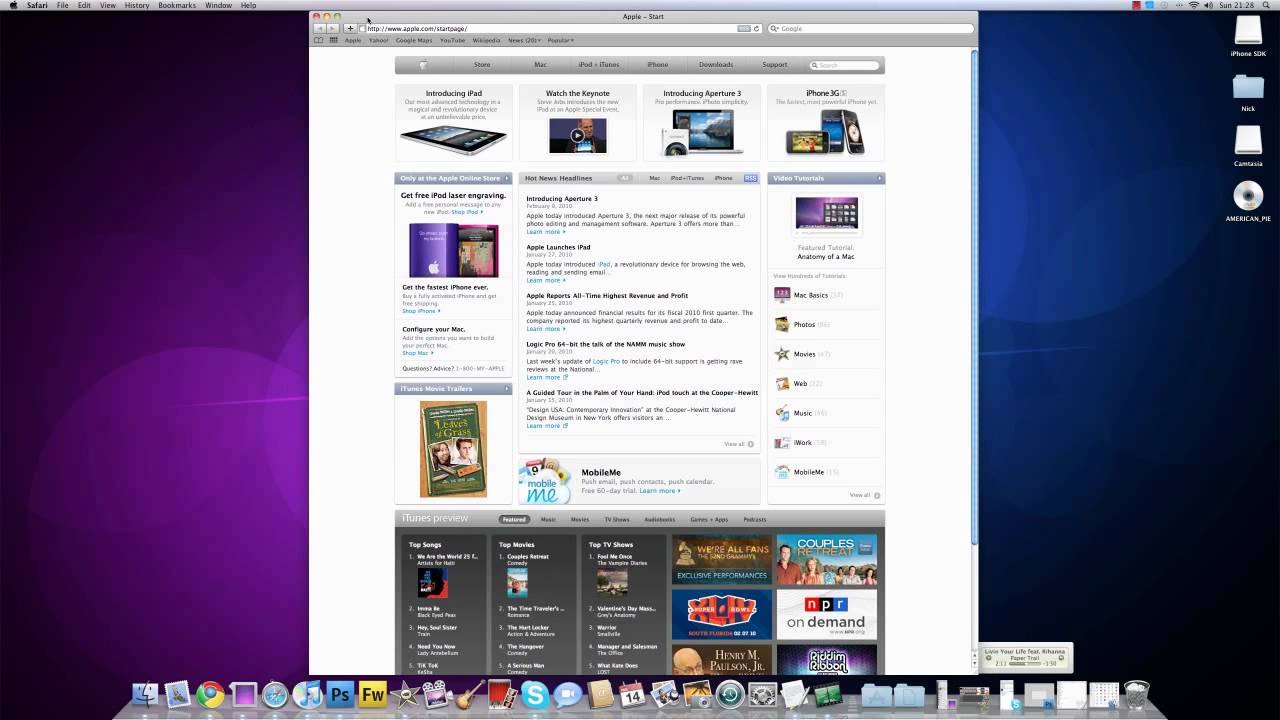Play the Watch the Keynote video thumbnail

pos(577,135)
